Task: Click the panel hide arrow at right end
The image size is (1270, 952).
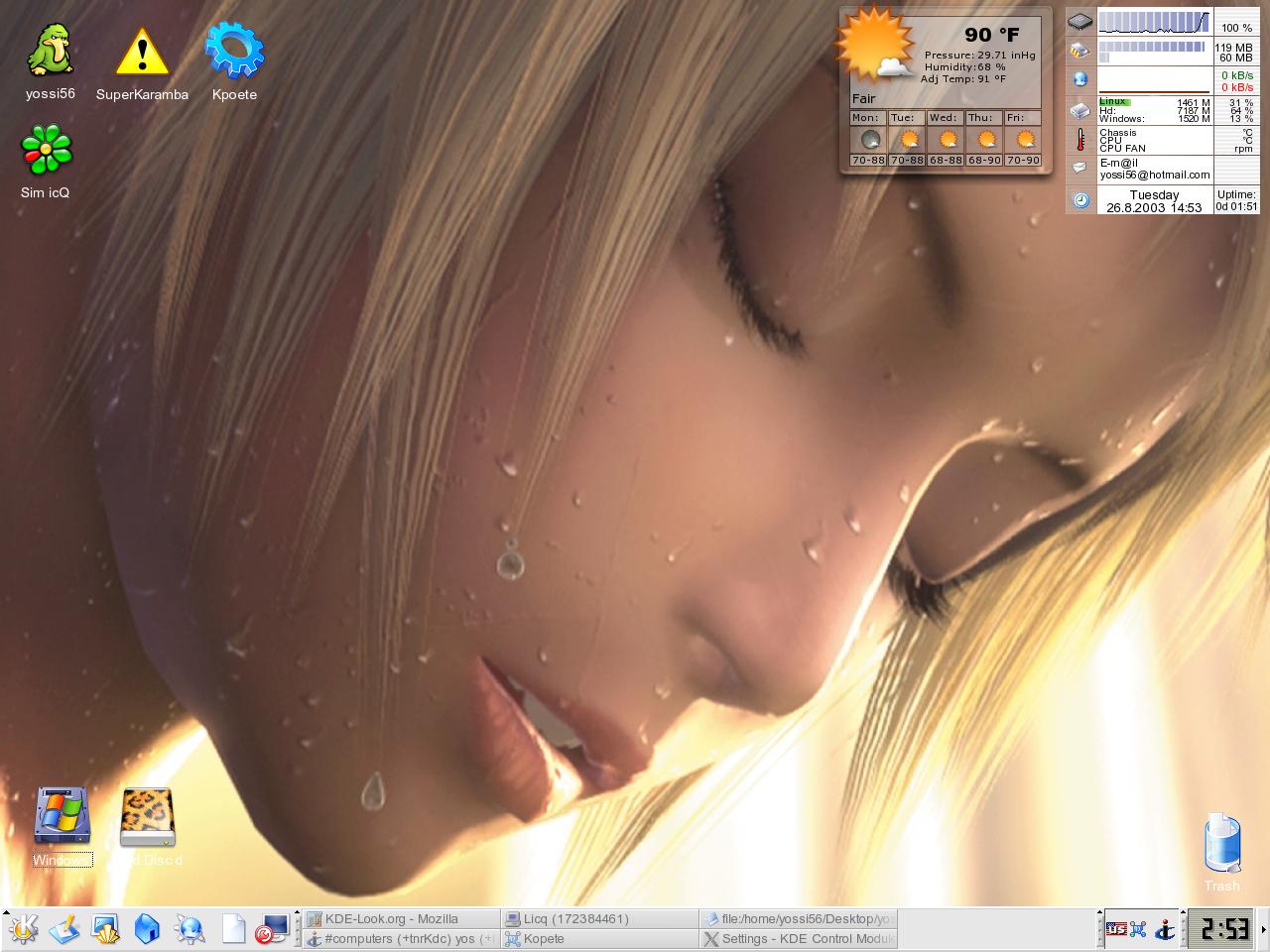Action: pyautogui.click(x=1264, y=929)
